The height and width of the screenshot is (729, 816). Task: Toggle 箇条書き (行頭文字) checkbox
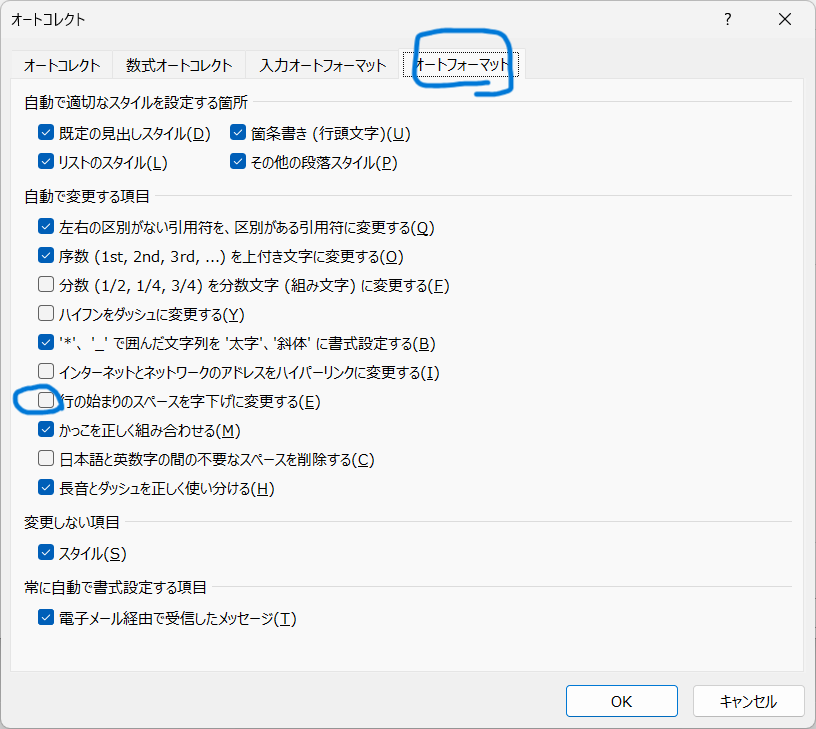pyautogui.click(x=238, y=133)
